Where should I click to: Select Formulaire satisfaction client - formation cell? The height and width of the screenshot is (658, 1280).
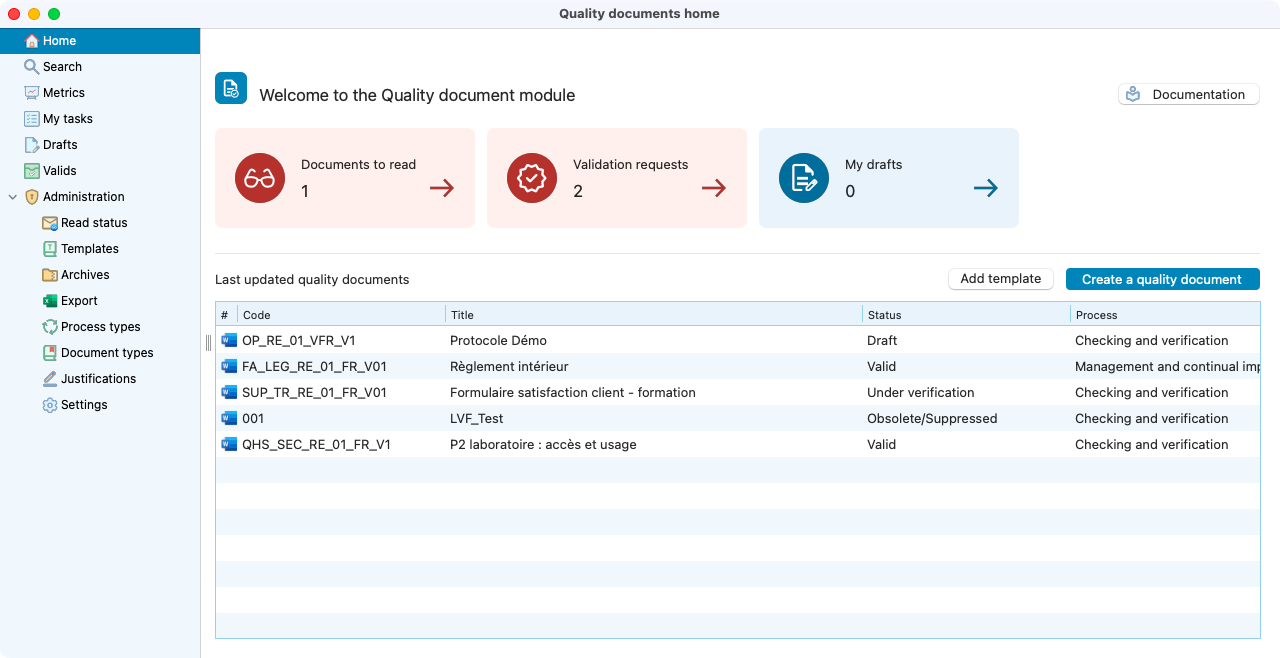573,392
